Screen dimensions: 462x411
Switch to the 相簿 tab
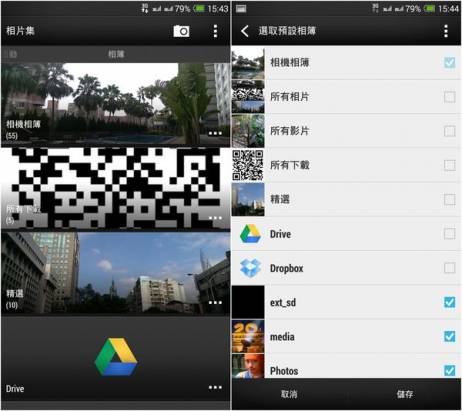coord(116,54)
